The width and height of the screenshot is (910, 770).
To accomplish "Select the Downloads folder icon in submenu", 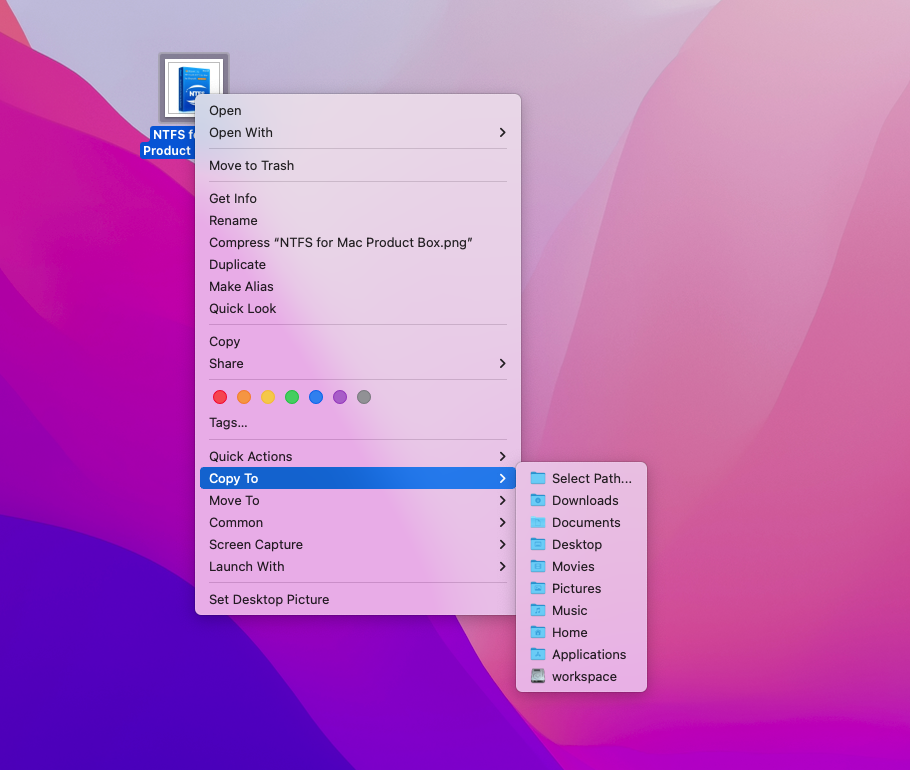I will pos(538,500).
